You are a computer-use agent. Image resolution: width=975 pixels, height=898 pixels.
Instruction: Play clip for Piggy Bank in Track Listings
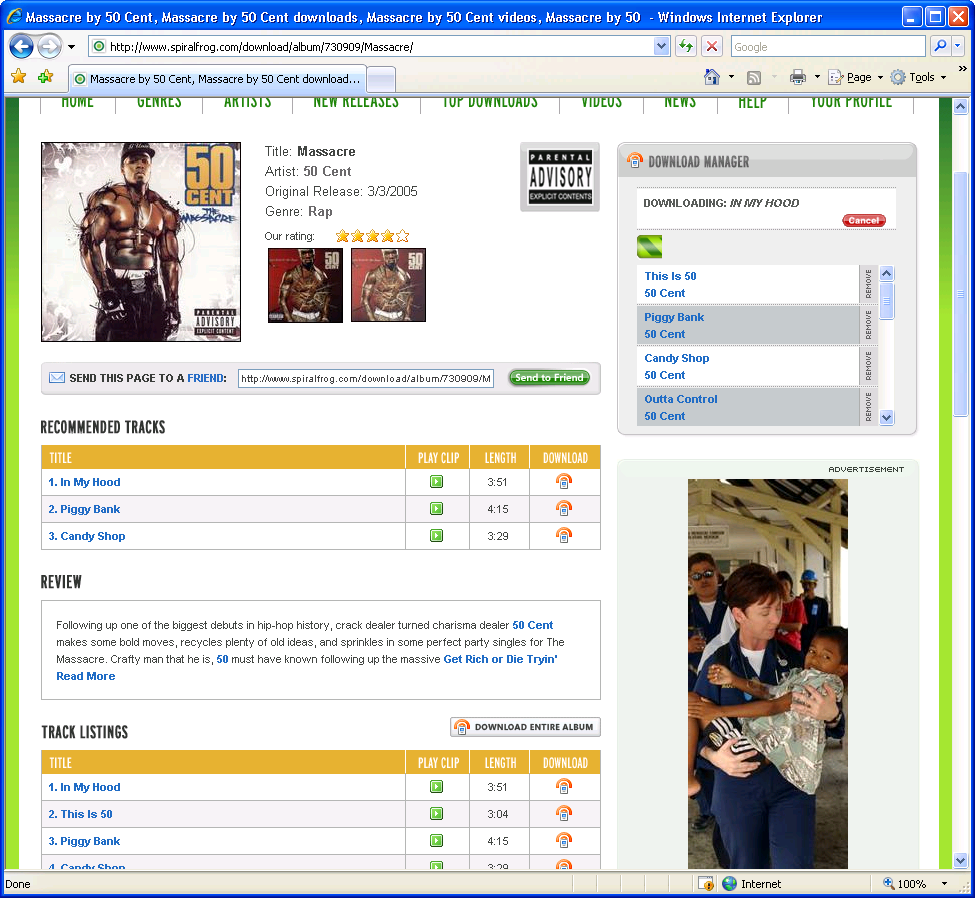pos(437,841)
